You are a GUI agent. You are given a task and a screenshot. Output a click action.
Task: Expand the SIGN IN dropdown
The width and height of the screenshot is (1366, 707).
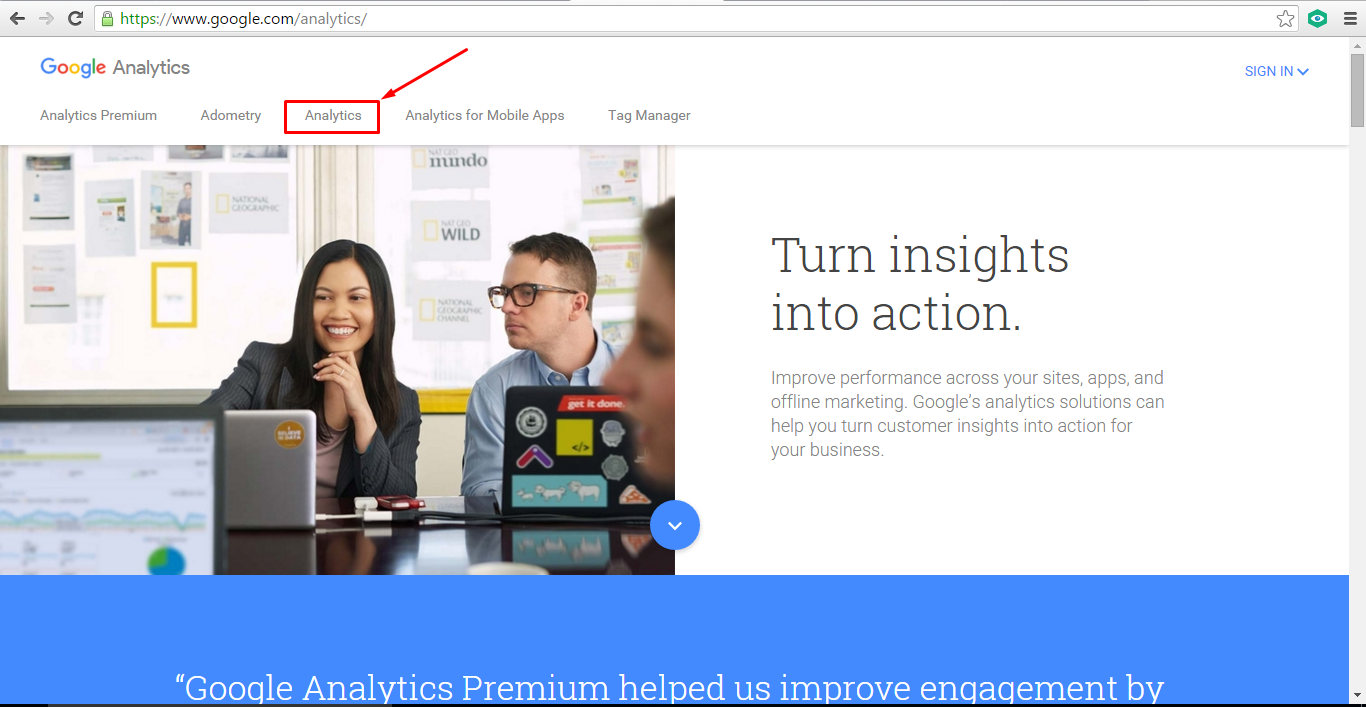coord(1277,71)
